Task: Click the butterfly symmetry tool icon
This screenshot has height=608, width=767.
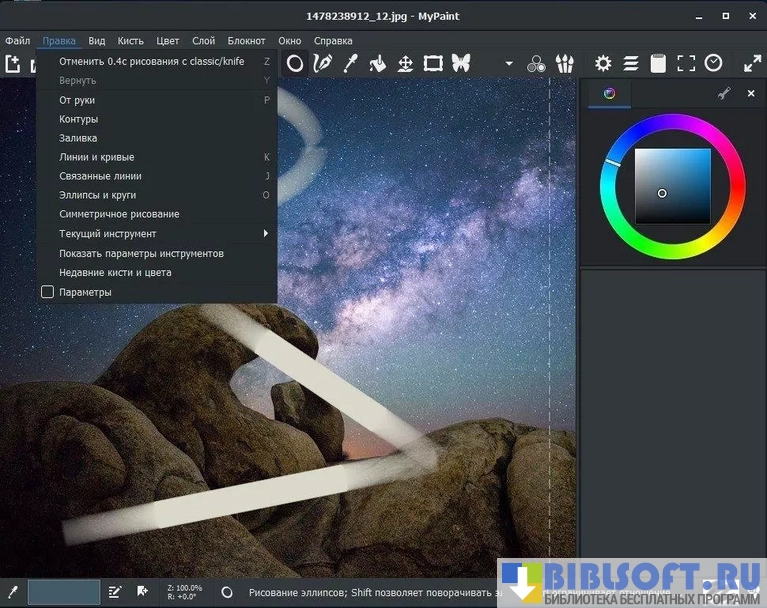Action: (x=461, y=63)
